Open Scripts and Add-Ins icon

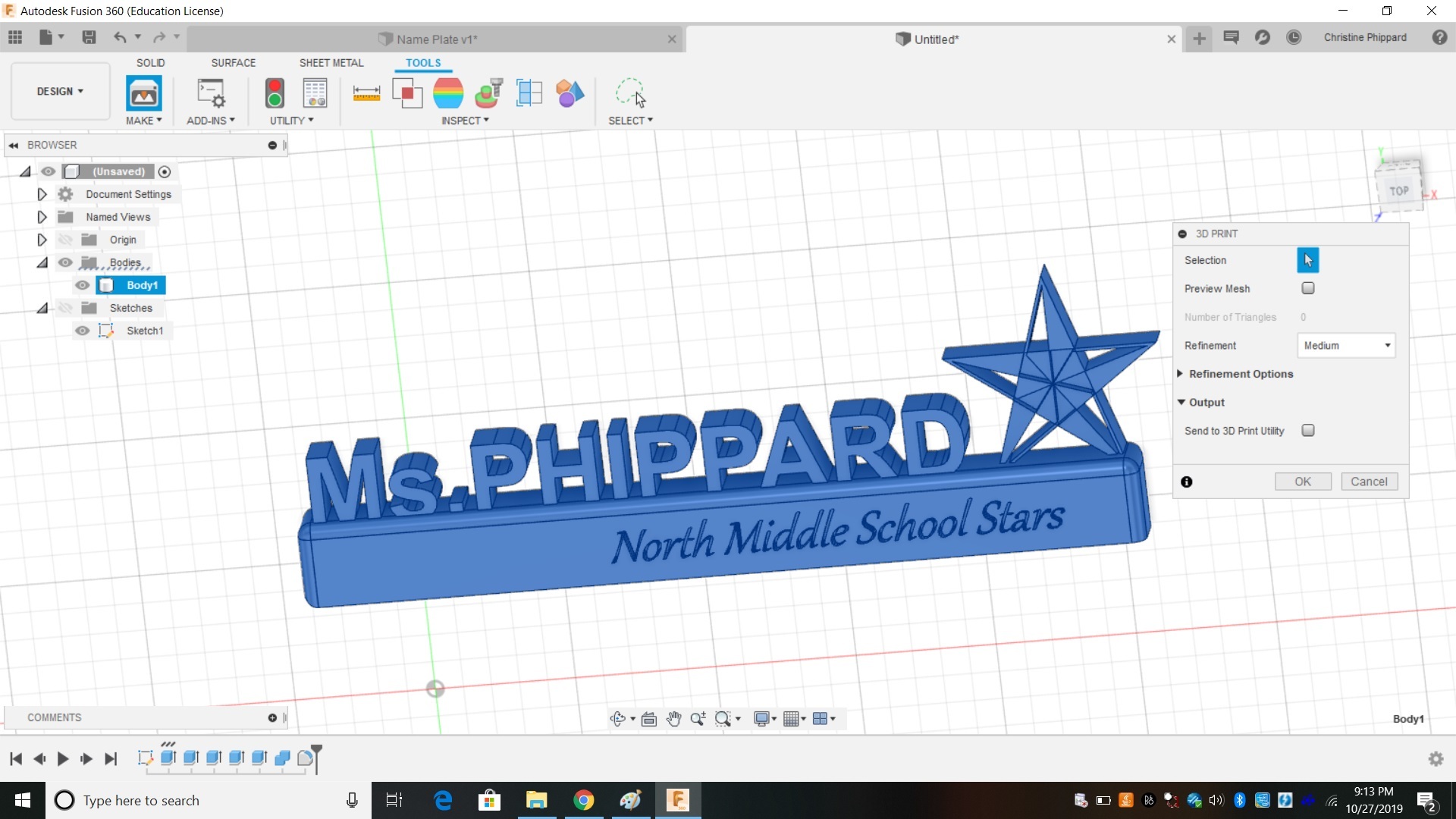tap(211, 94)
